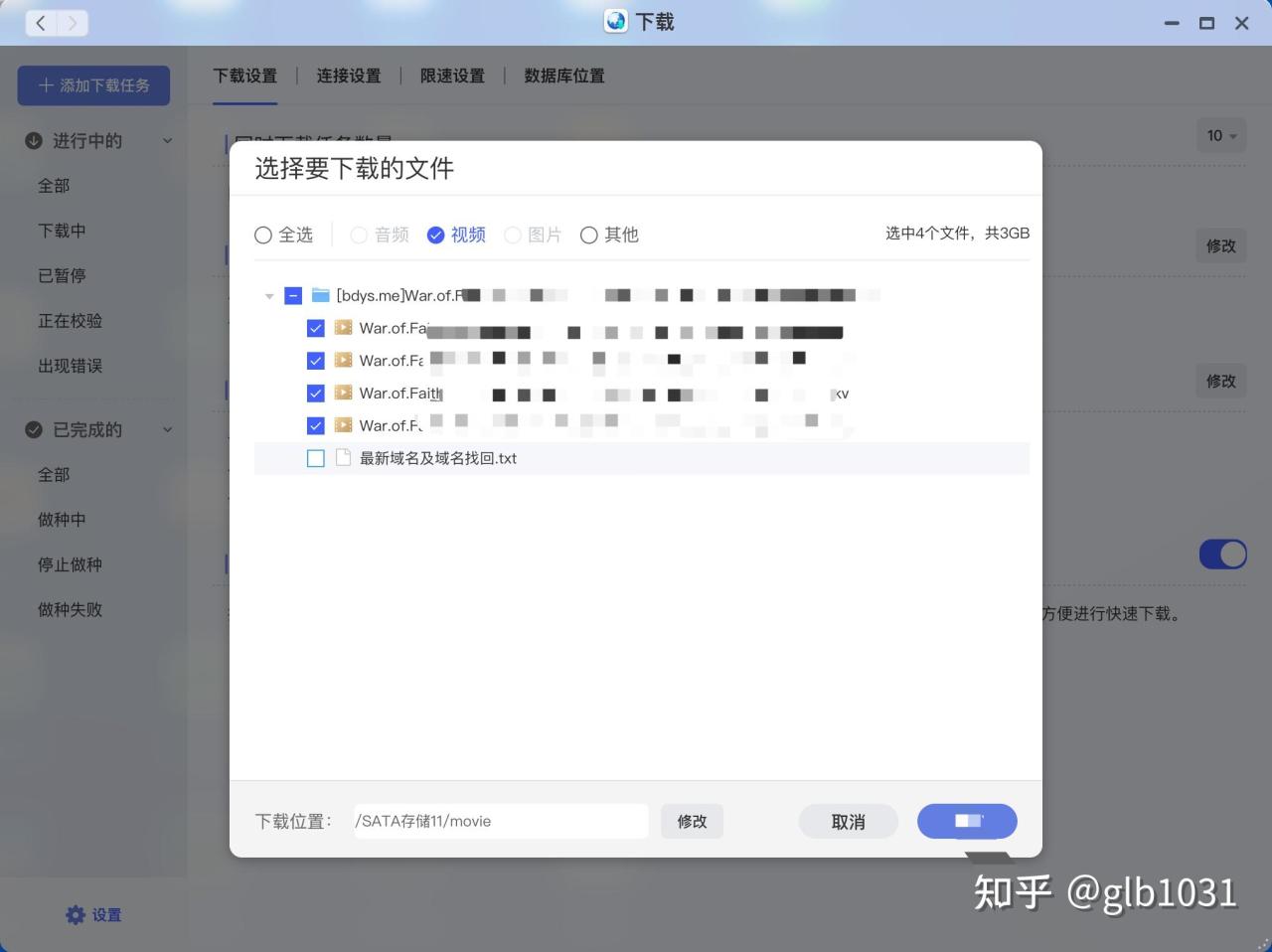1272x952 pixels.
Task: Click the text file icon beside 最新域名及域名找回.txt
Action: (x=341, y=457)
